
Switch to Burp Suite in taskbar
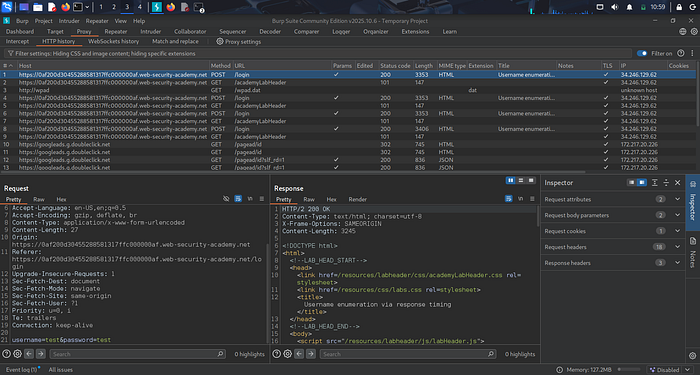(x=157, y=7)
